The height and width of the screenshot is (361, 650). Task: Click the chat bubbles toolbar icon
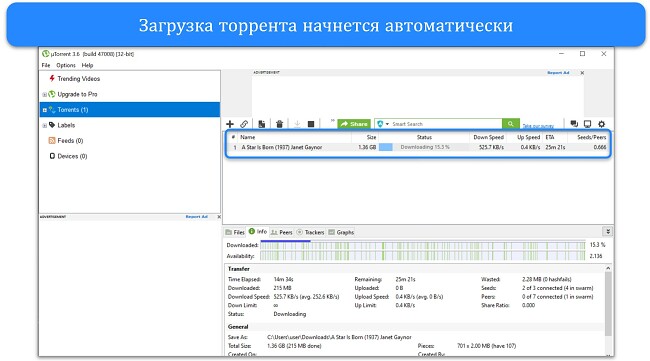click(x=574, y=124)
